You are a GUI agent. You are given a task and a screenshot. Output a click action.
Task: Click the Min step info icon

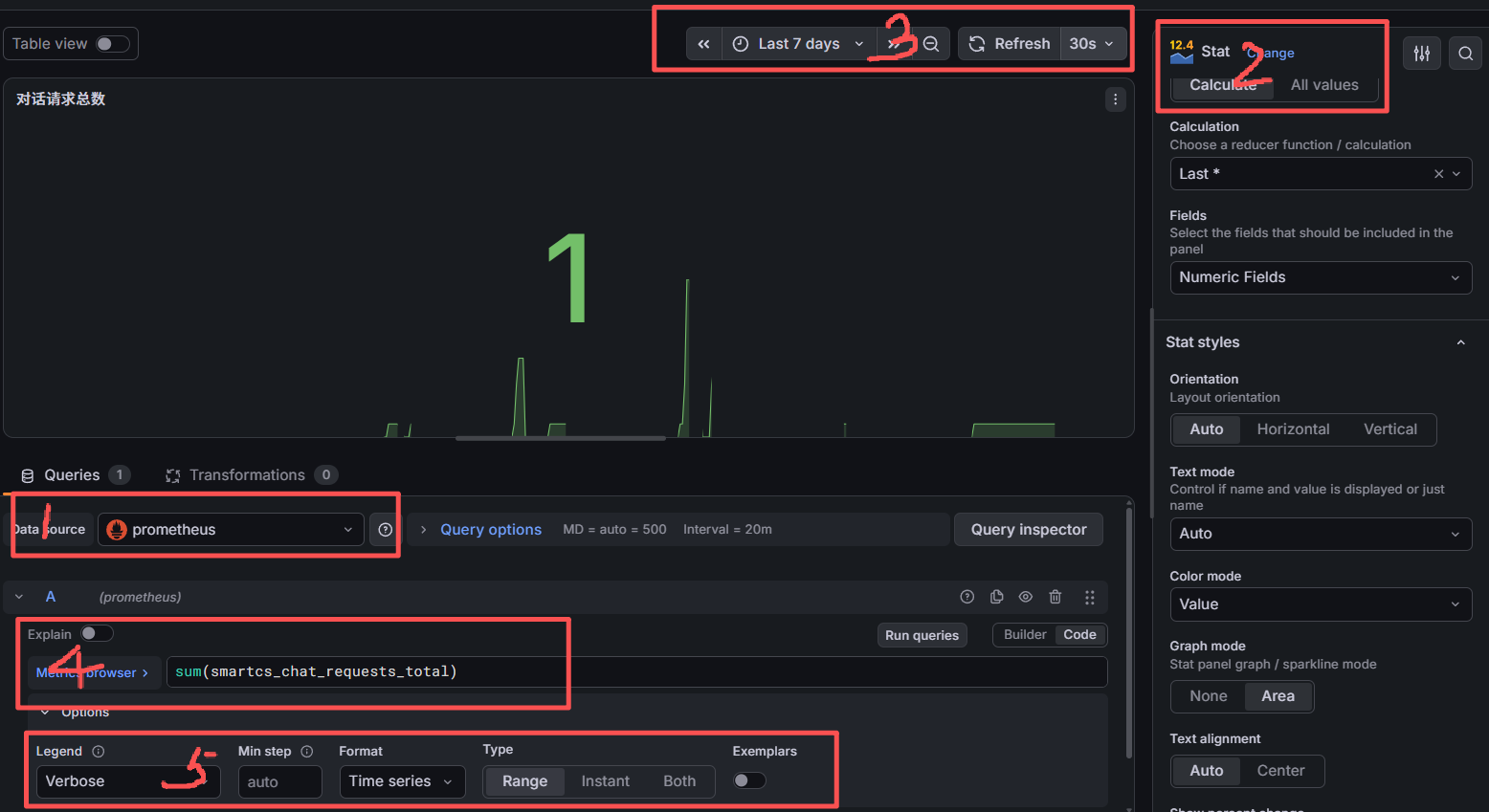[306, 752]
